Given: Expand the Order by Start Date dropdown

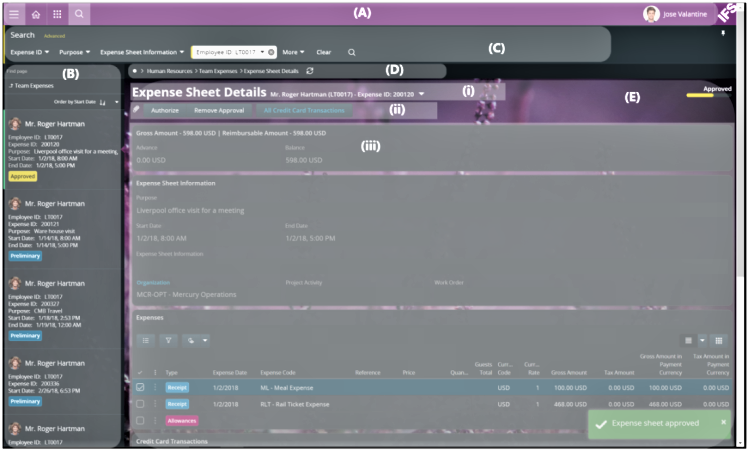Looking at the screenshot, I should pos(116,102).
